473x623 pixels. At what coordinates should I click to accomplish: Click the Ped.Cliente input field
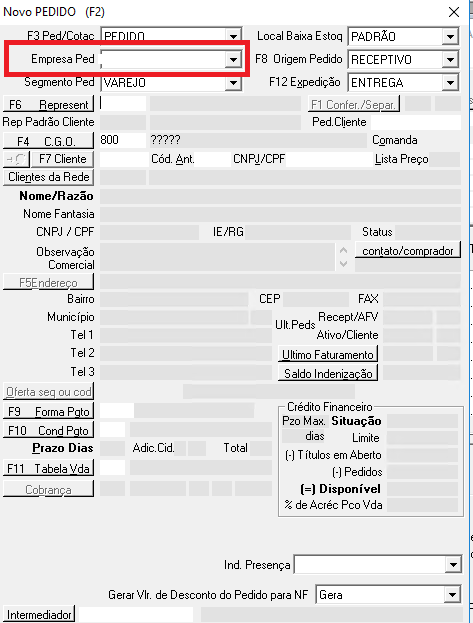[x=416, y=122]
